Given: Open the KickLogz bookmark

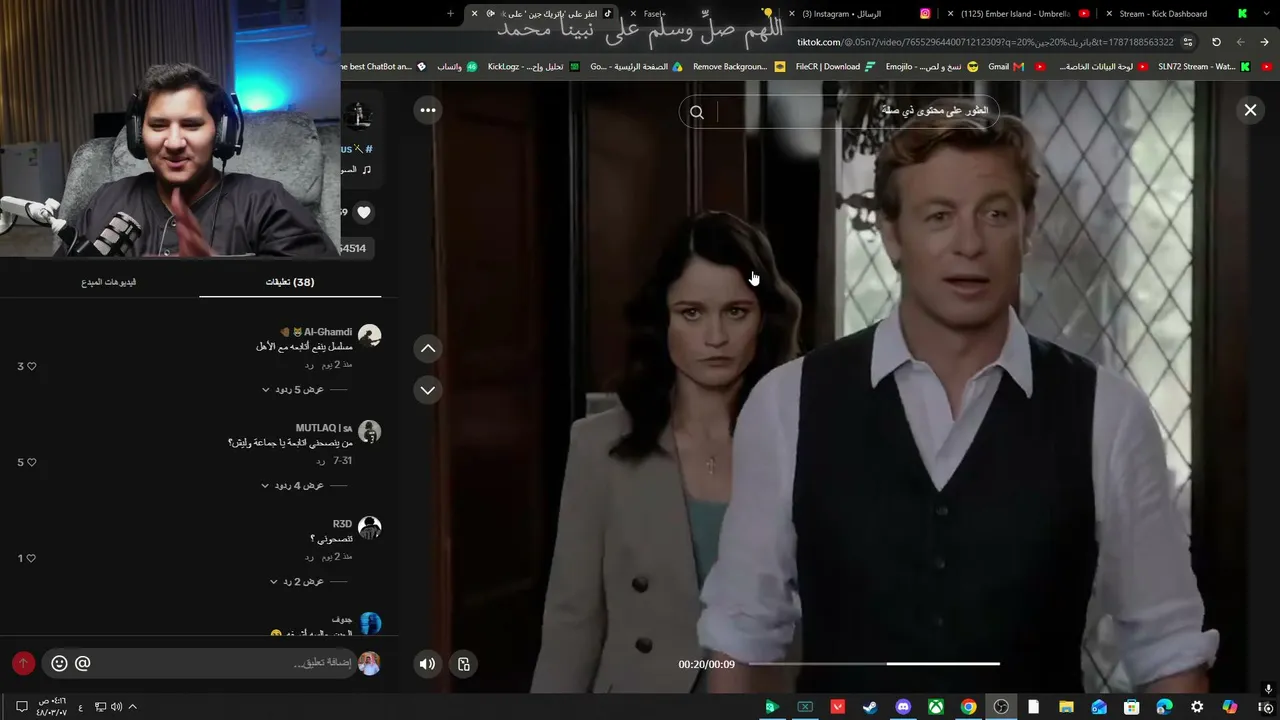Looking at the screenshot, I should (532, 67).
